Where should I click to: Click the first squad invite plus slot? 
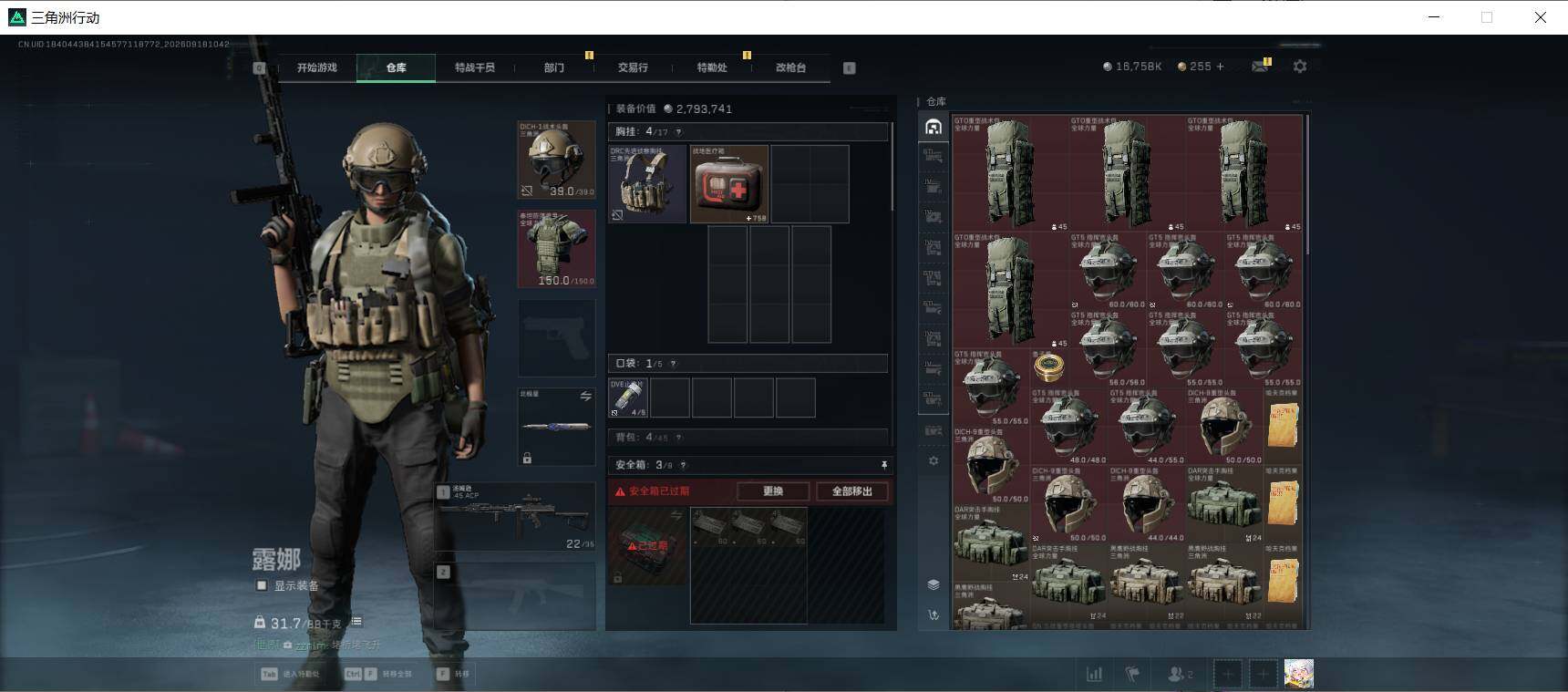(1227, 675)
